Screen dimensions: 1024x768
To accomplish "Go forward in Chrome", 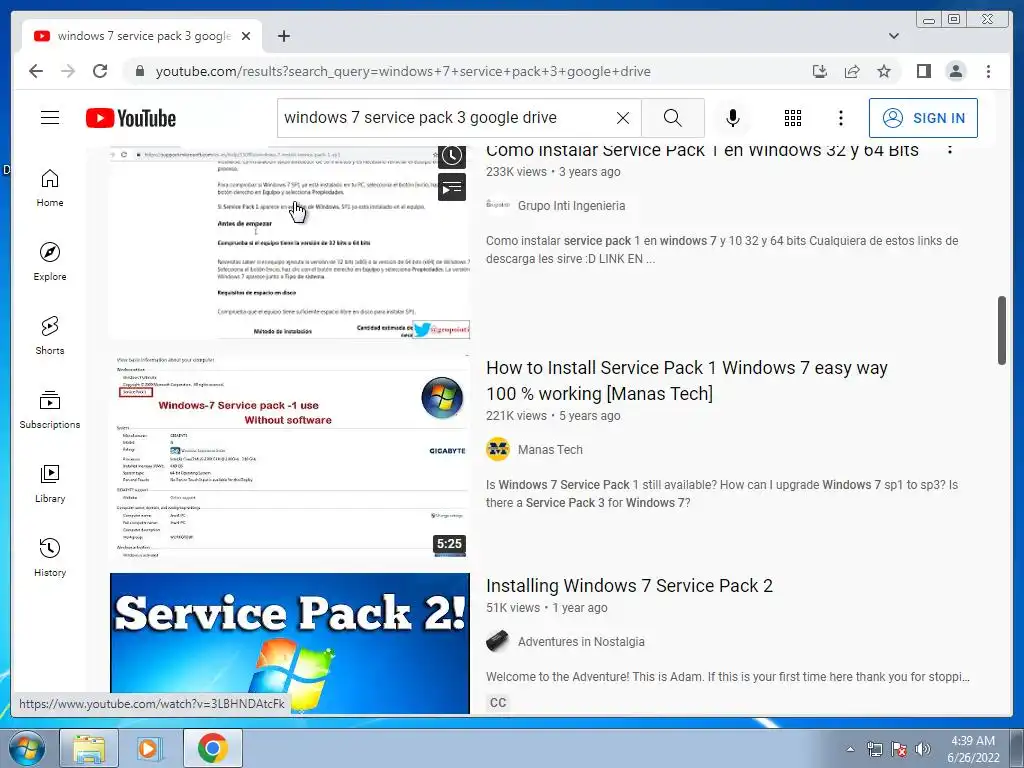I will (x=68, y=71).
